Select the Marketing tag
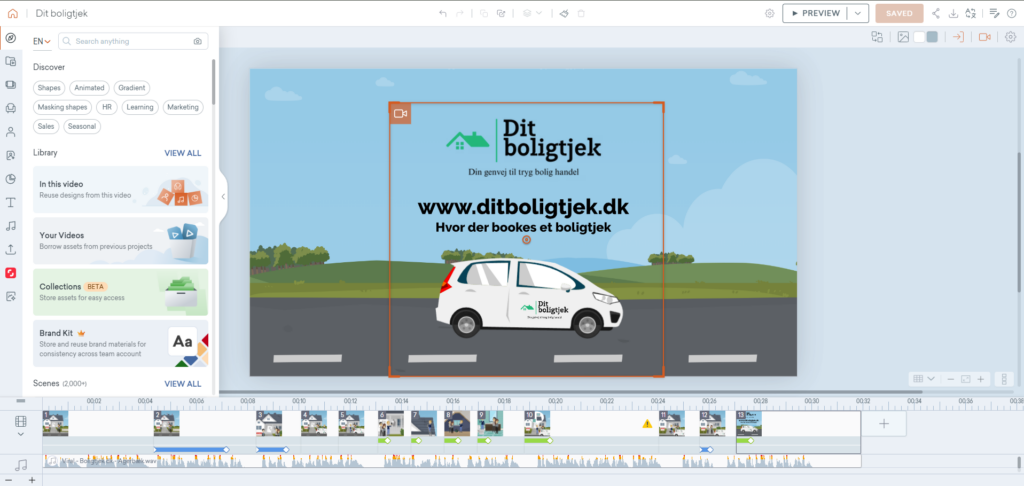 click(x=183, y=107)
